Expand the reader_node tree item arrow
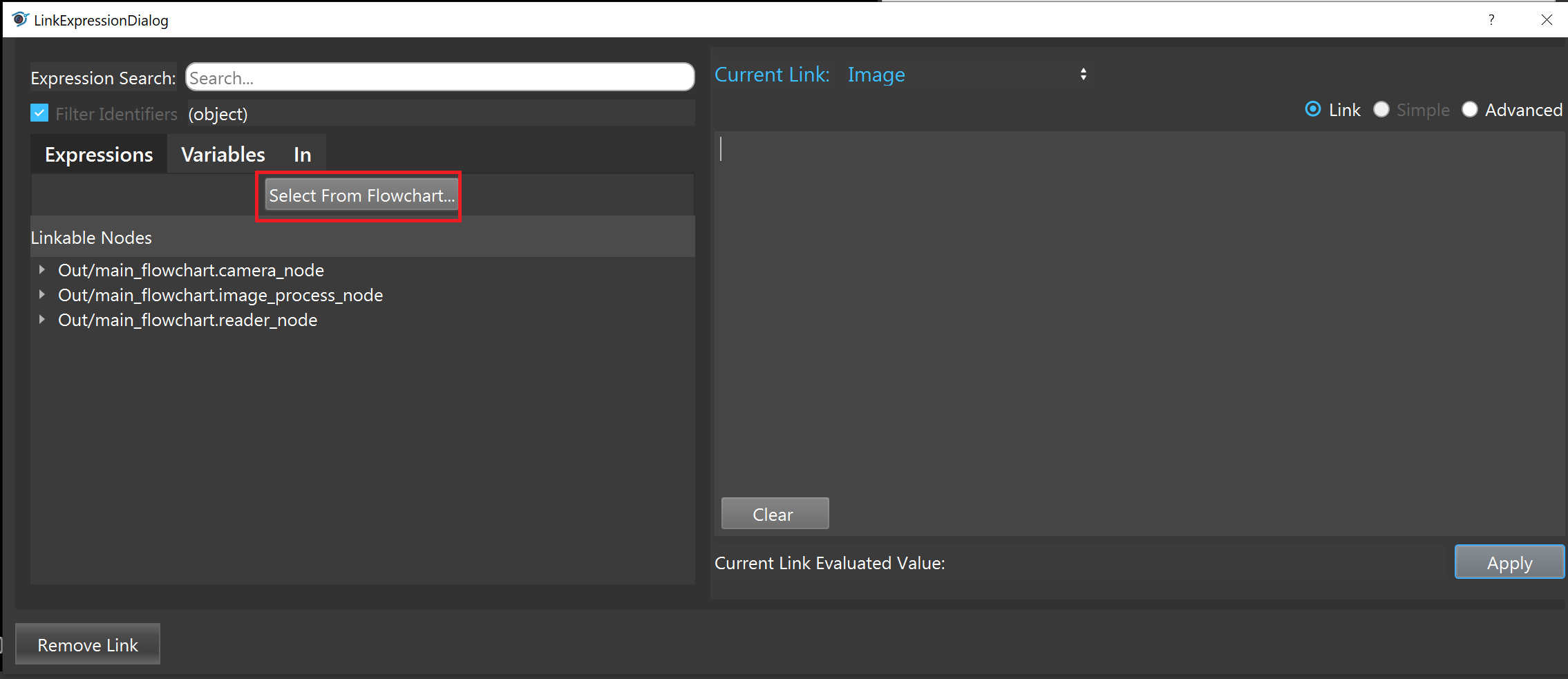Image resolution: width=1568 pixels, height=679 pixels. click(42, 320)
